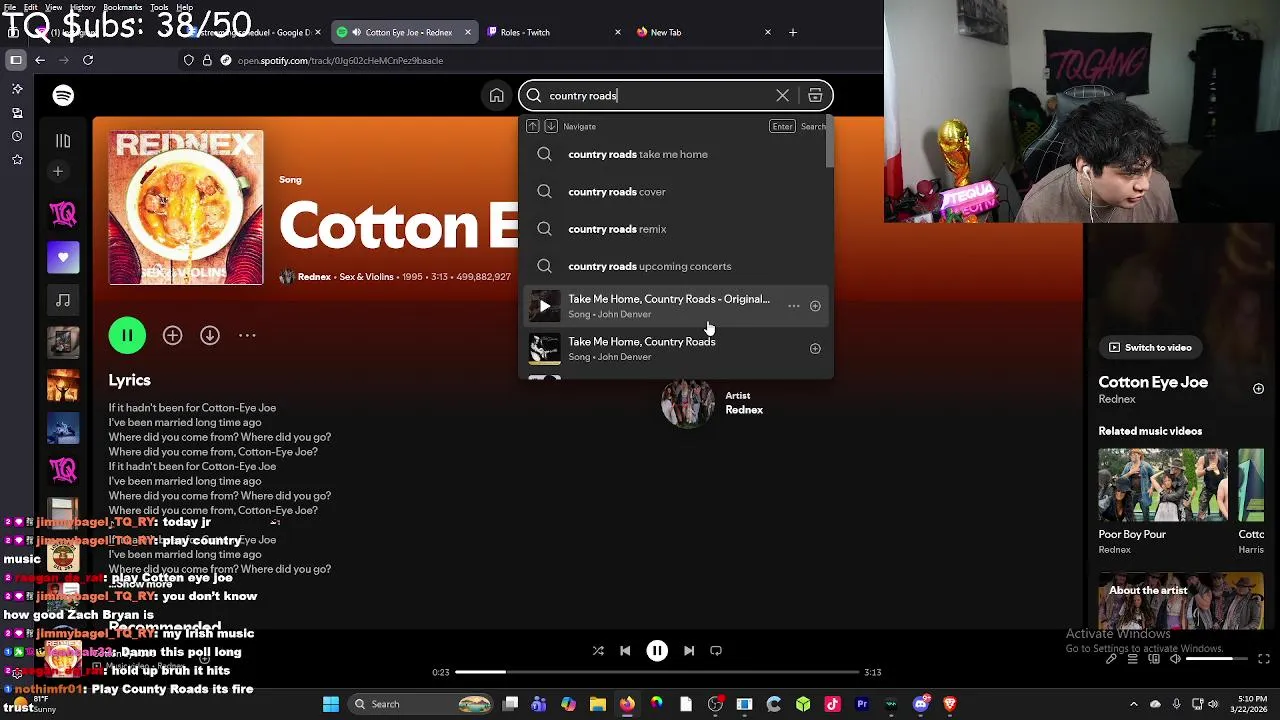Open Your Library in sidebar

pyautogui.click(x=63, y=141)
